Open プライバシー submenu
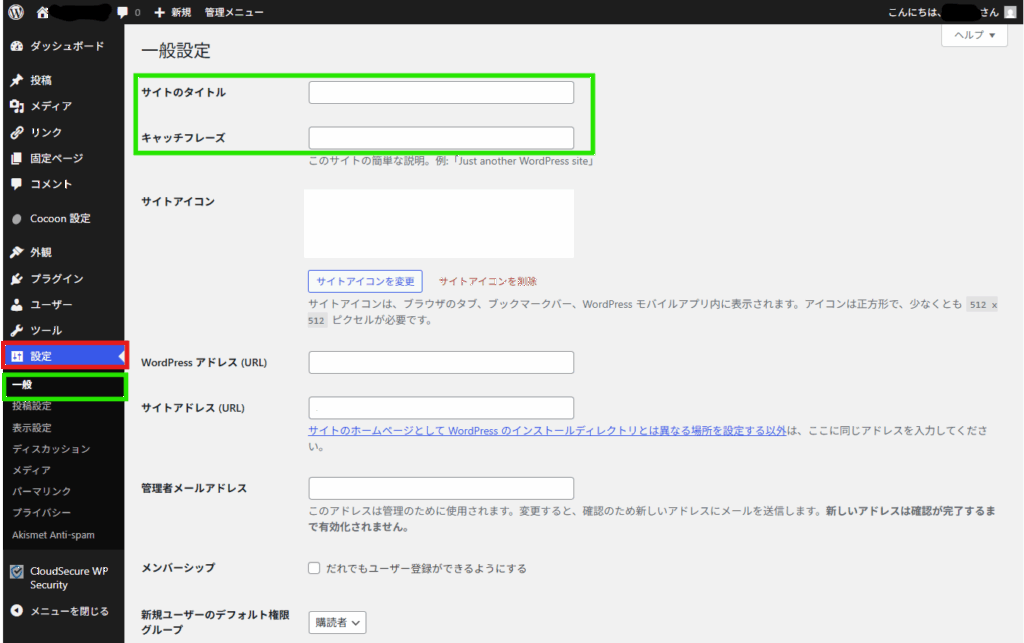The width and height of the screenshot is (1024, 643). 41,513
